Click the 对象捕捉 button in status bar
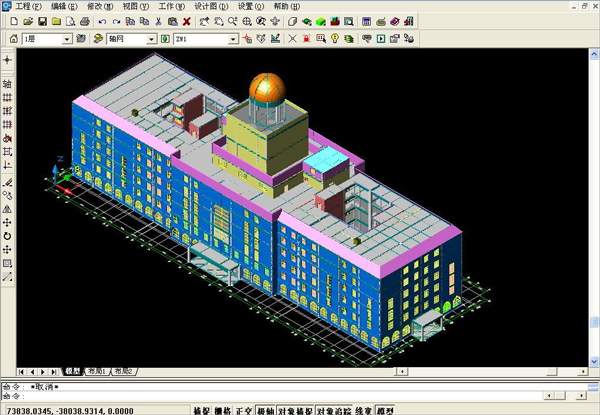The image size is (600, 415). [x=296, y=410]
